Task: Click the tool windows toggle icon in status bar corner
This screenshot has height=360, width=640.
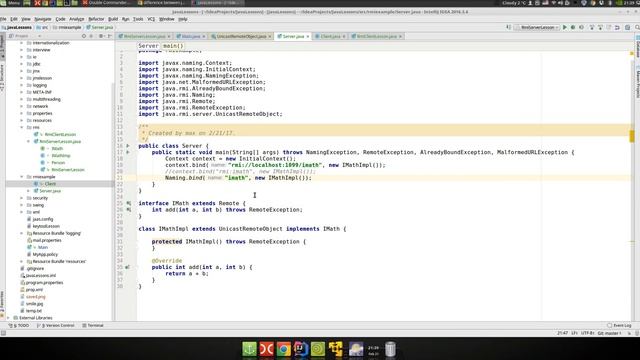Action: coord(3,333)
